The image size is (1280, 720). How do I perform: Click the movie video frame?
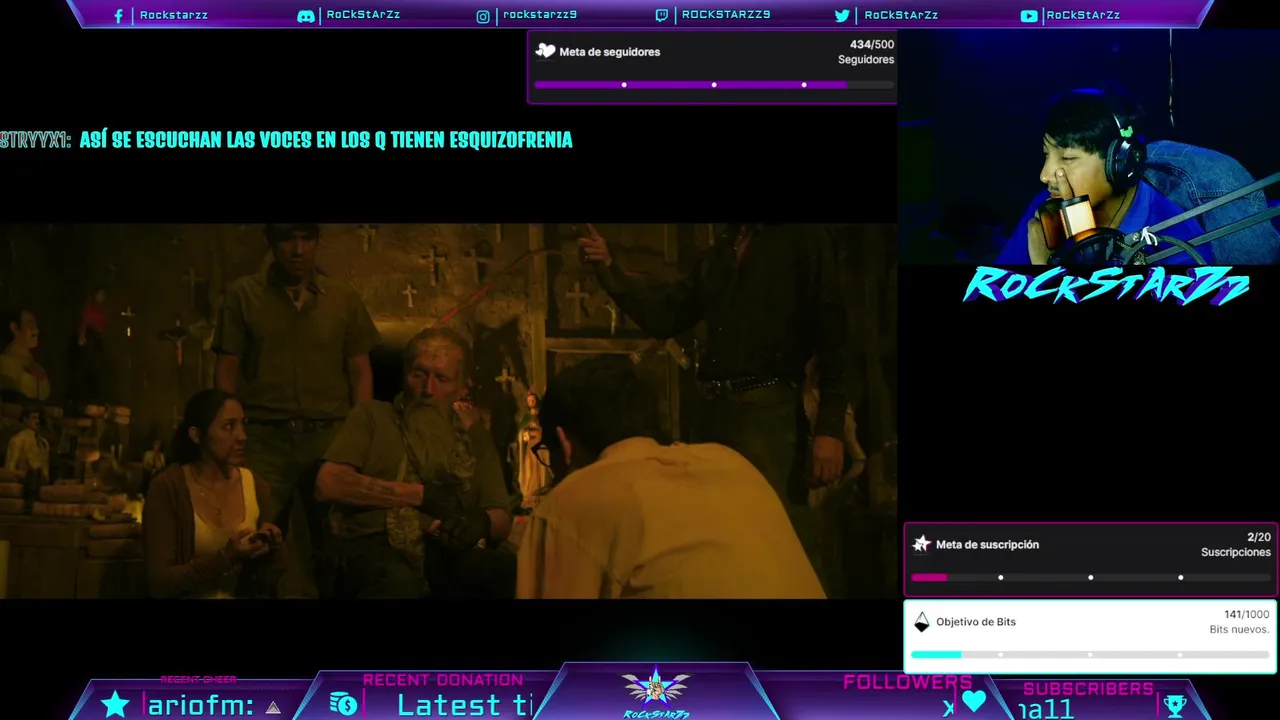[448, 411]
